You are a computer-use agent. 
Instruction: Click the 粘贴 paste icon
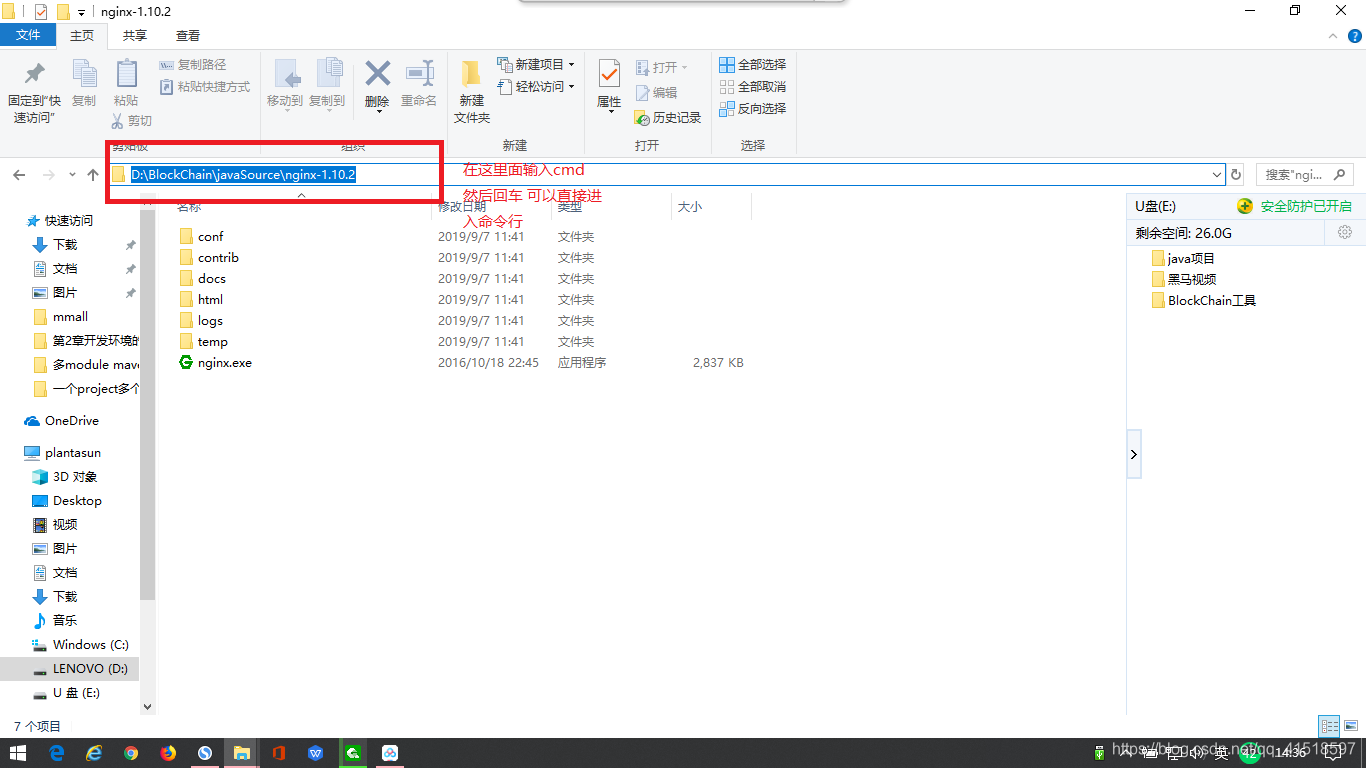tap(126, 74)
